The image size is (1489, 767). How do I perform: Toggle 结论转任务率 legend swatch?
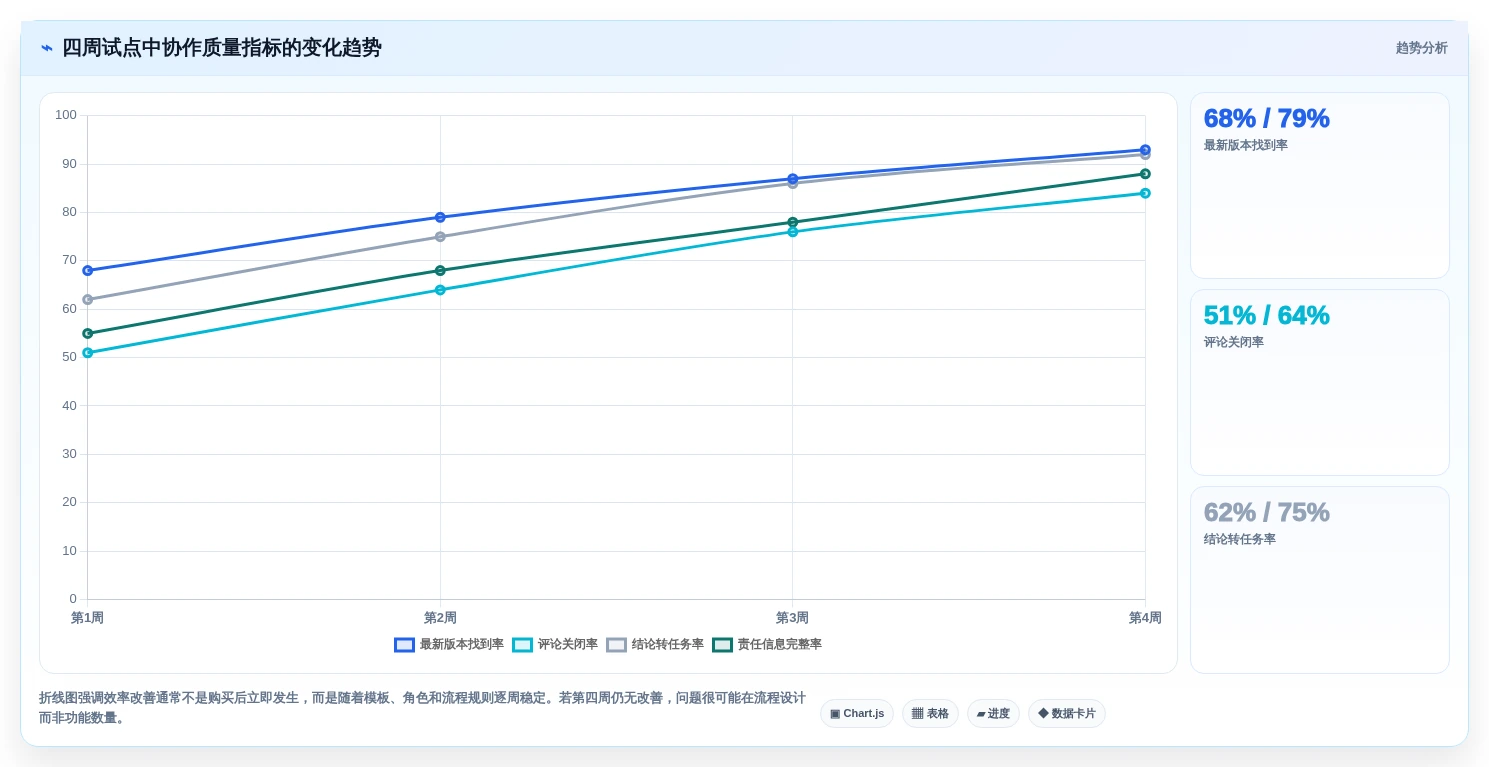pyautogui.click(x=616, y=645)
